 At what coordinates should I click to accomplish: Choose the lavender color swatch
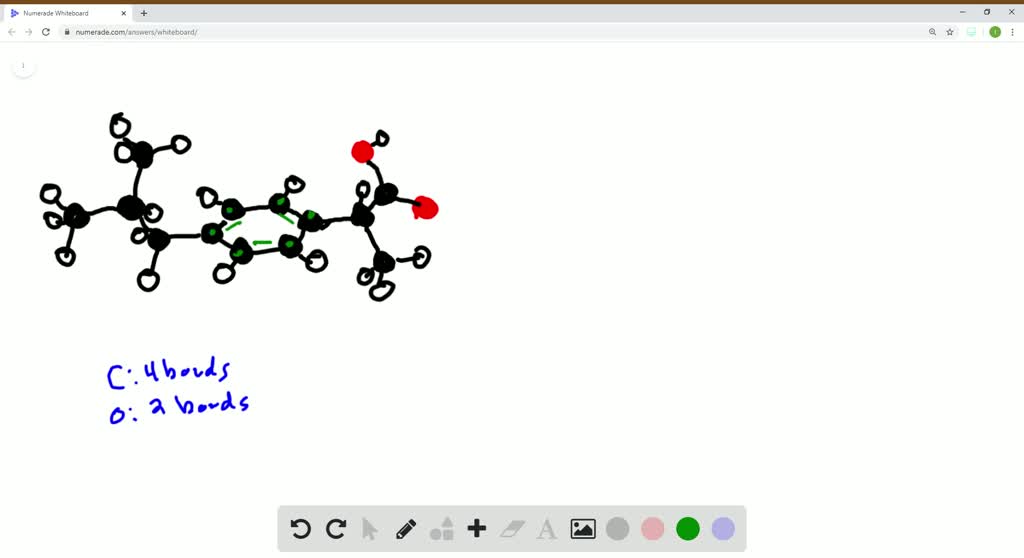pyautogui.click(x=723, y=529)
